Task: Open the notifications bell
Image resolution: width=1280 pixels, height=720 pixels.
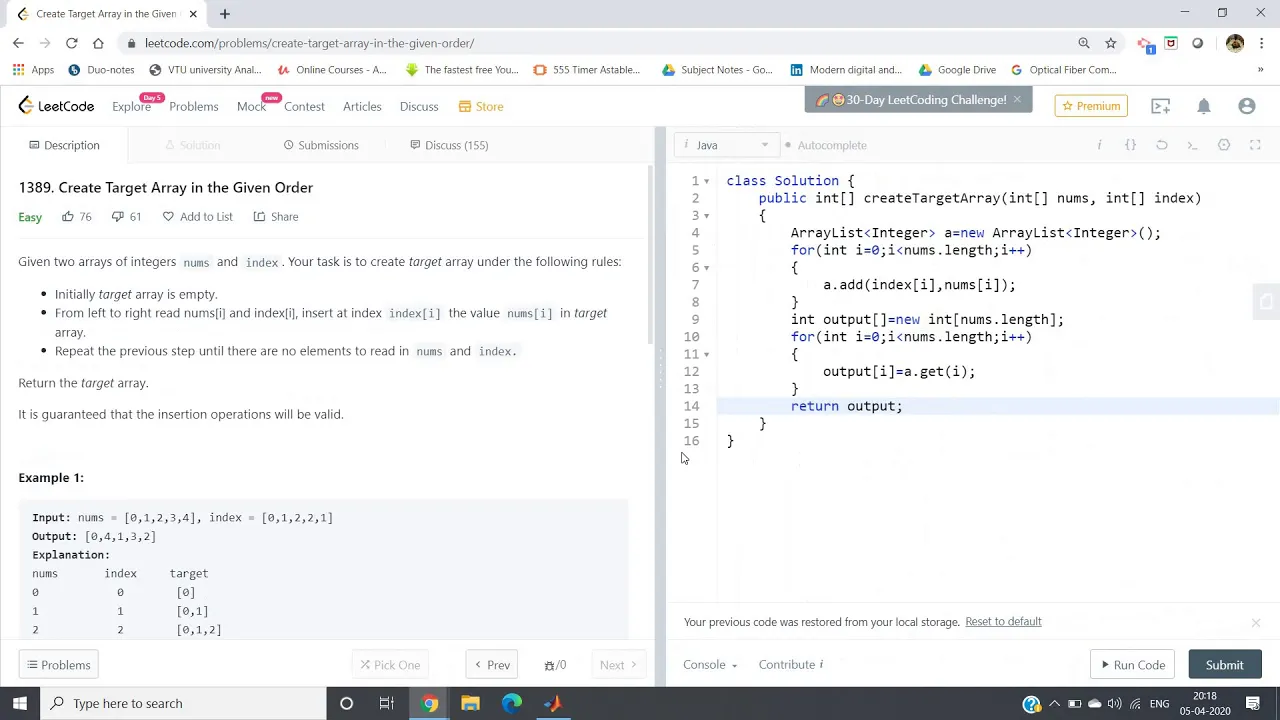Action: (1204, 106)
